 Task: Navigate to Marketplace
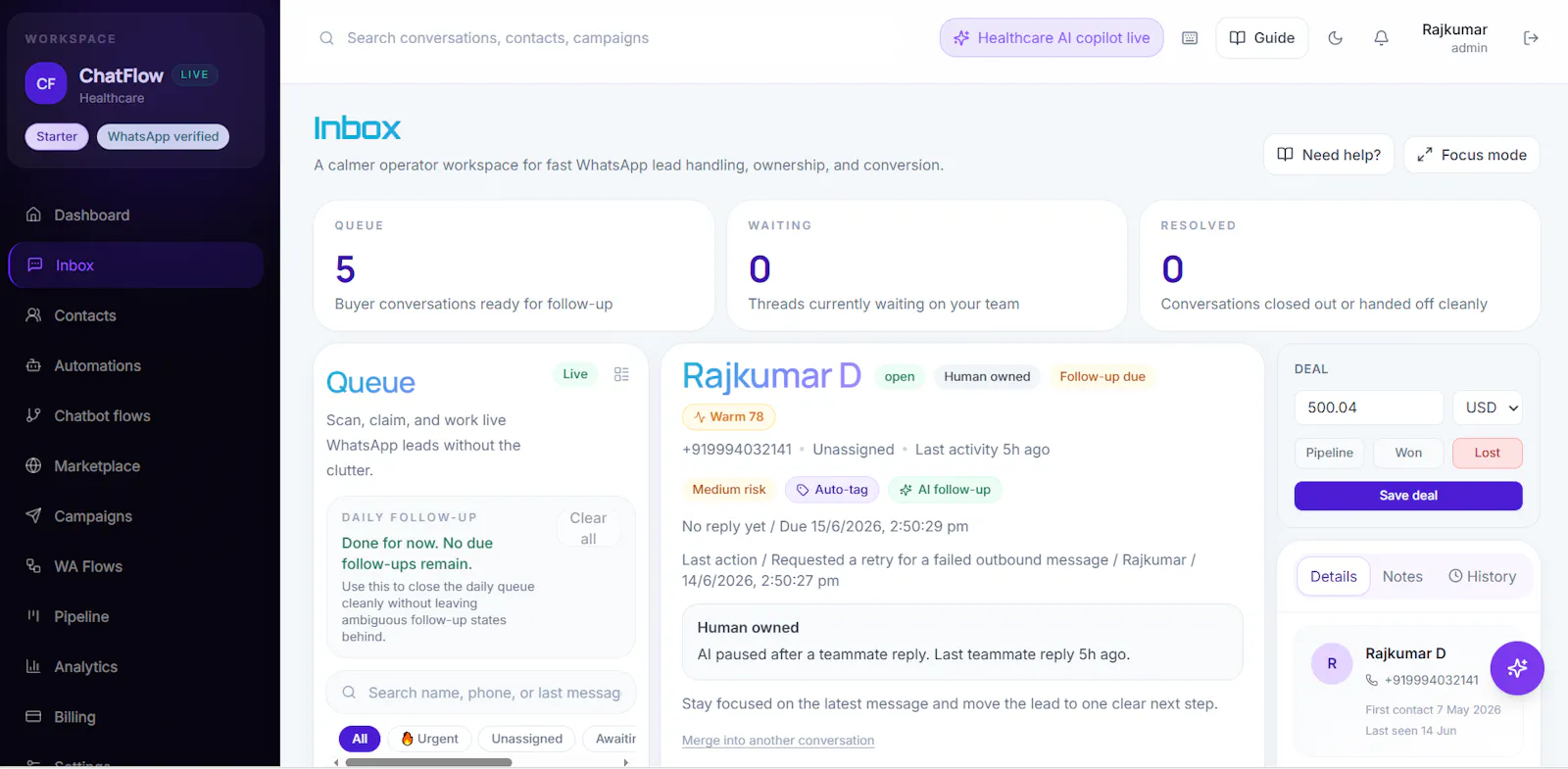coord(136,466)
